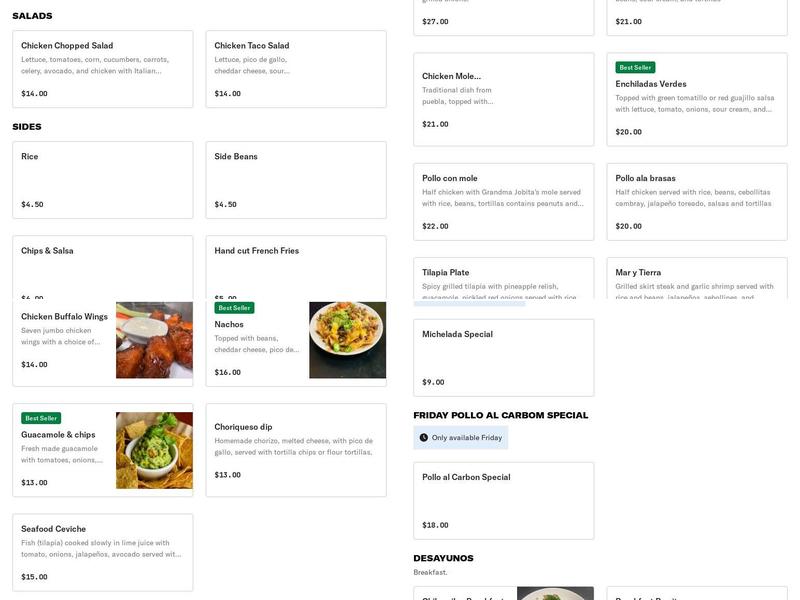Click the Friday Pollo al Carbom Special heading
800x600 pixels.
pos(500,415)
